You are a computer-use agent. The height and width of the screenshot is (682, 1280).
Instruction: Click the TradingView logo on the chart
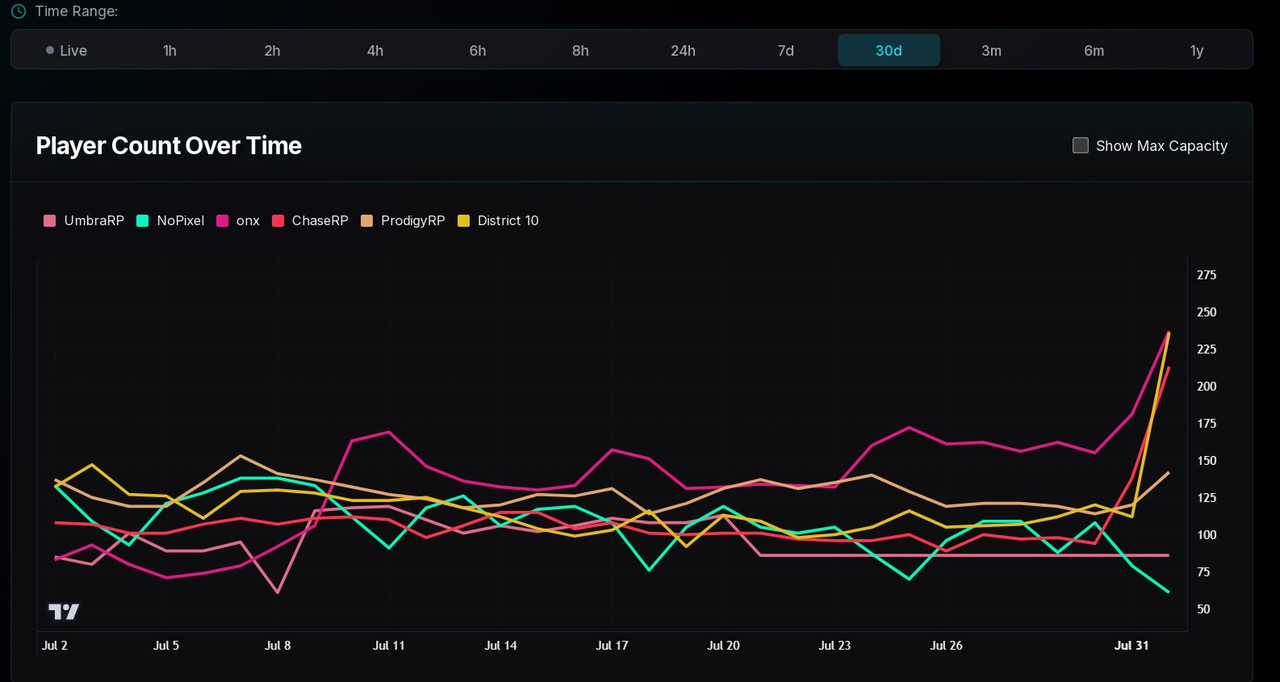click(64, 611)
